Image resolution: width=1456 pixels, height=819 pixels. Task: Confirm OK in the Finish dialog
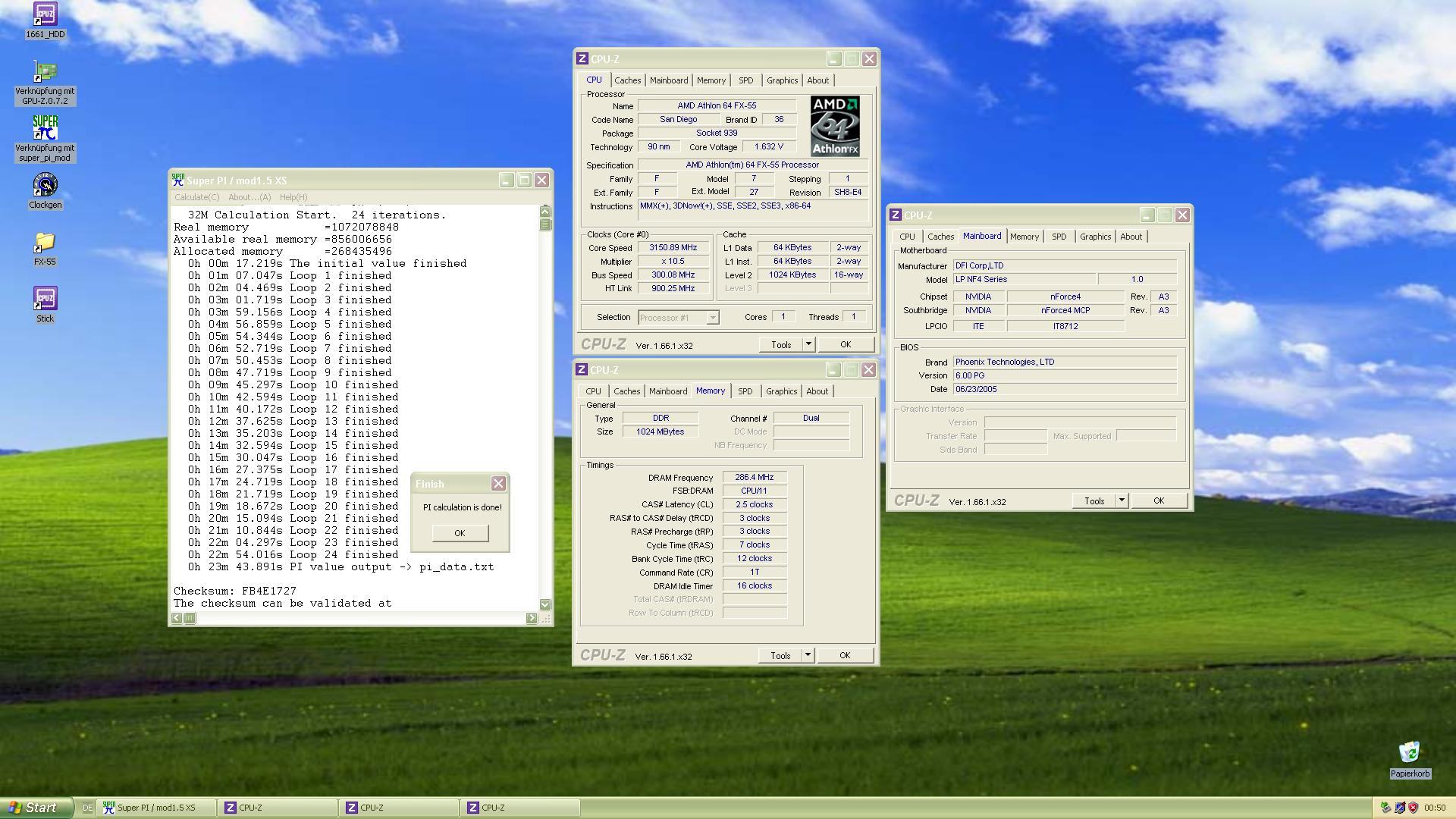(460, 533)
